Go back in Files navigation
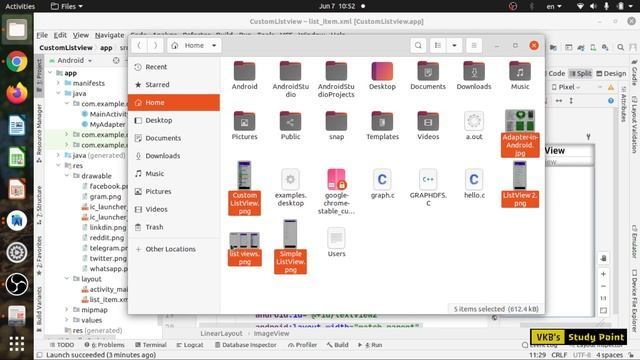The width and height of the screenshot is (640, 360). 139,45
